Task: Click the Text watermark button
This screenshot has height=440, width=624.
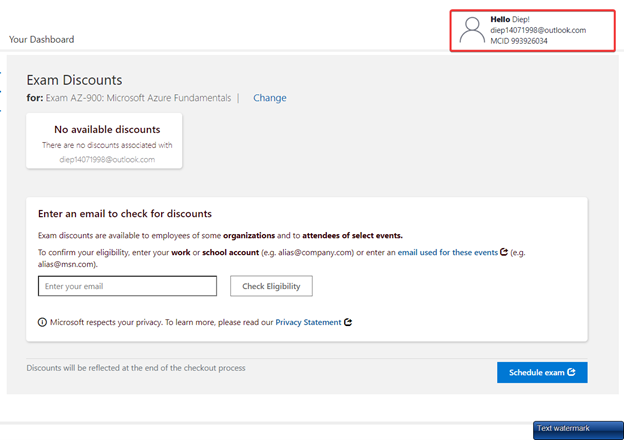Action: point(577,429)
